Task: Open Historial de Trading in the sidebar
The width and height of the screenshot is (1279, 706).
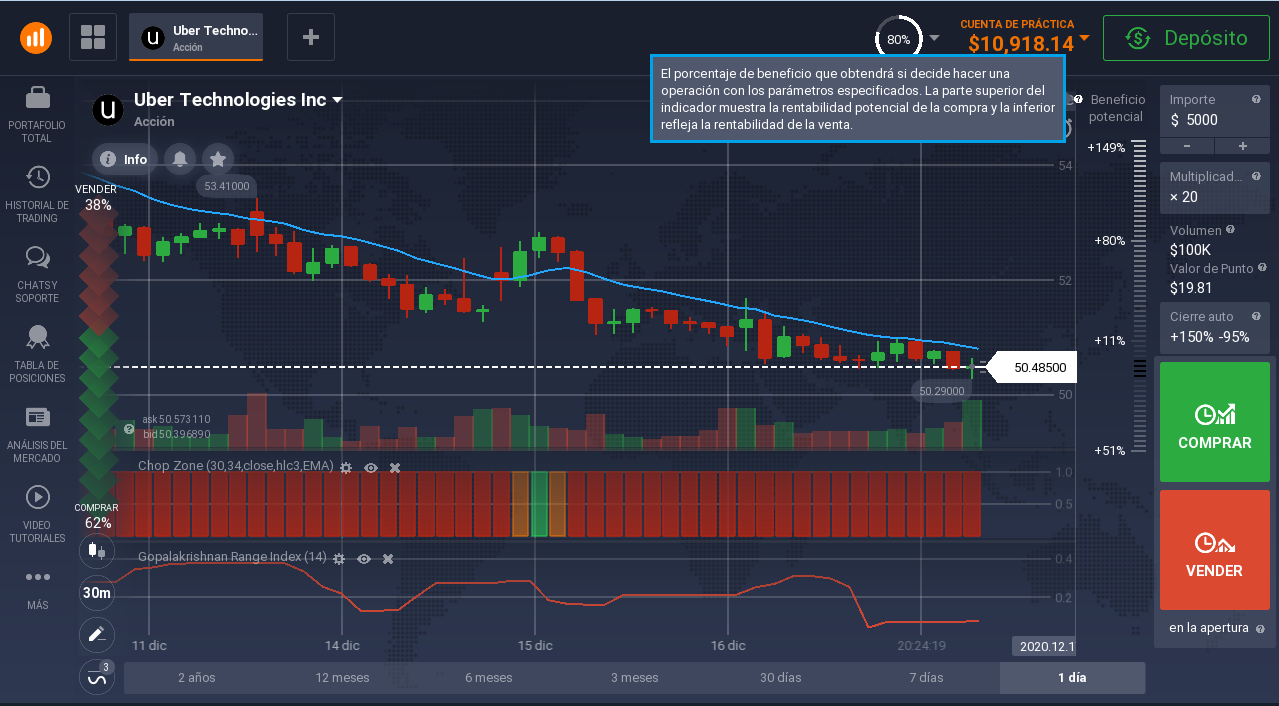Action: [x=37, y=195]
